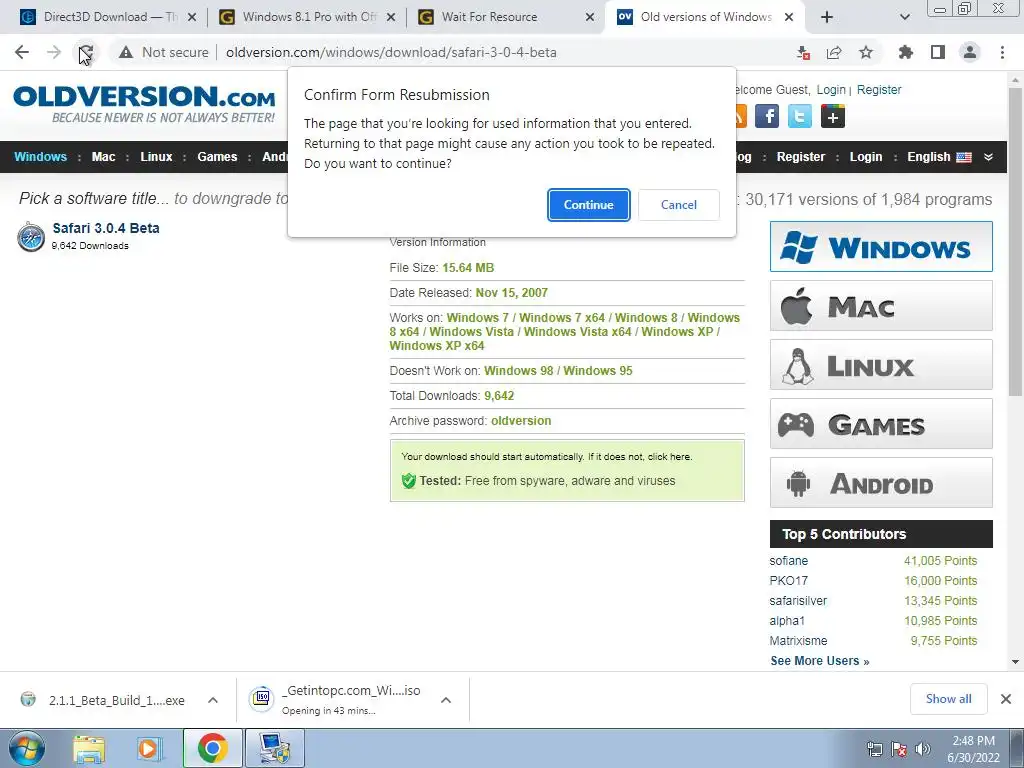The image size is (1024, 768).
Task: Click the Cancel button in the dialog
Action: tap(679, 205)
